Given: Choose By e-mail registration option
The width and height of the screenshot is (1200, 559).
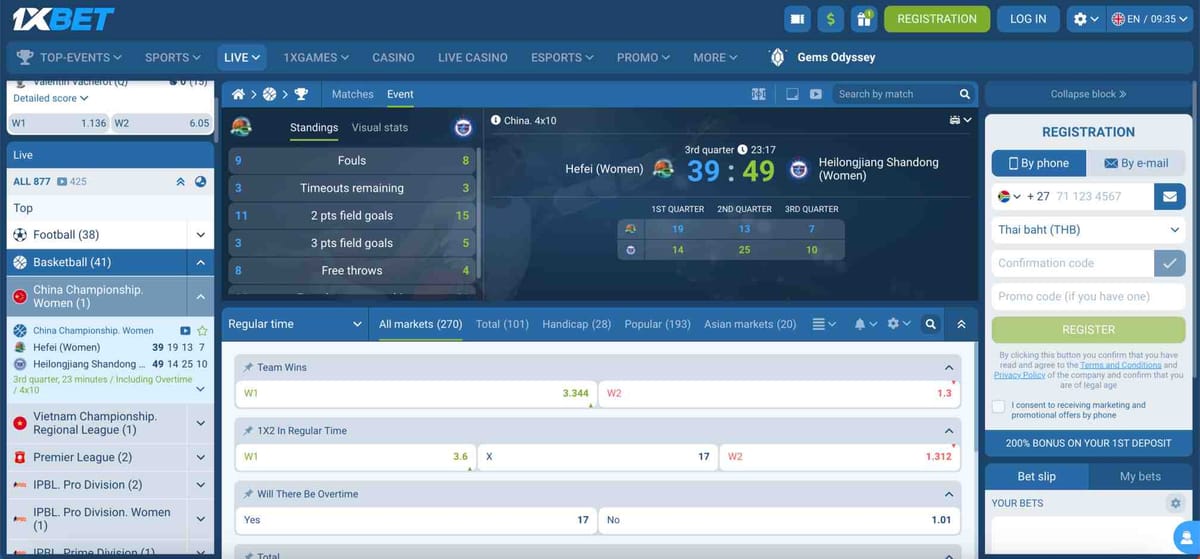Looking at the screenshot, I should point(1137,163).
